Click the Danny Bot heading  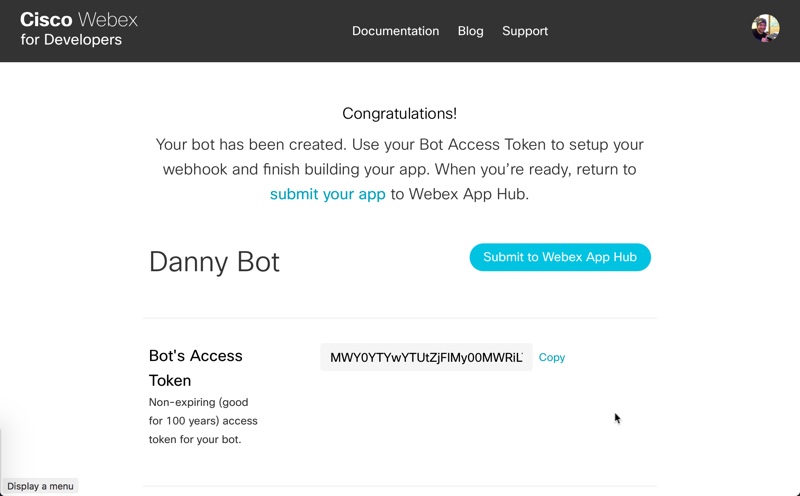214,261
